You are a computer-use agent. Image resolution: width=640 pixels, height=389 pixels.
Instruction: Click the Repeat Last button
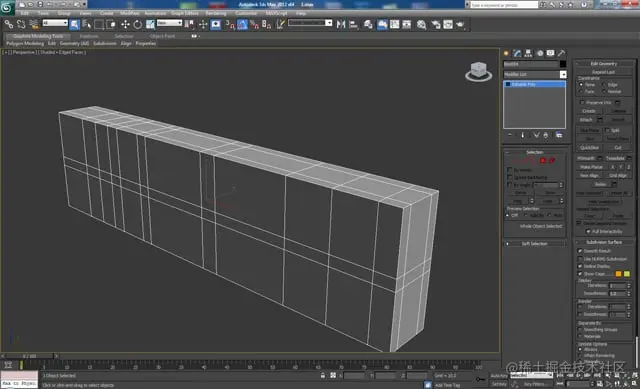pos(603,72)
